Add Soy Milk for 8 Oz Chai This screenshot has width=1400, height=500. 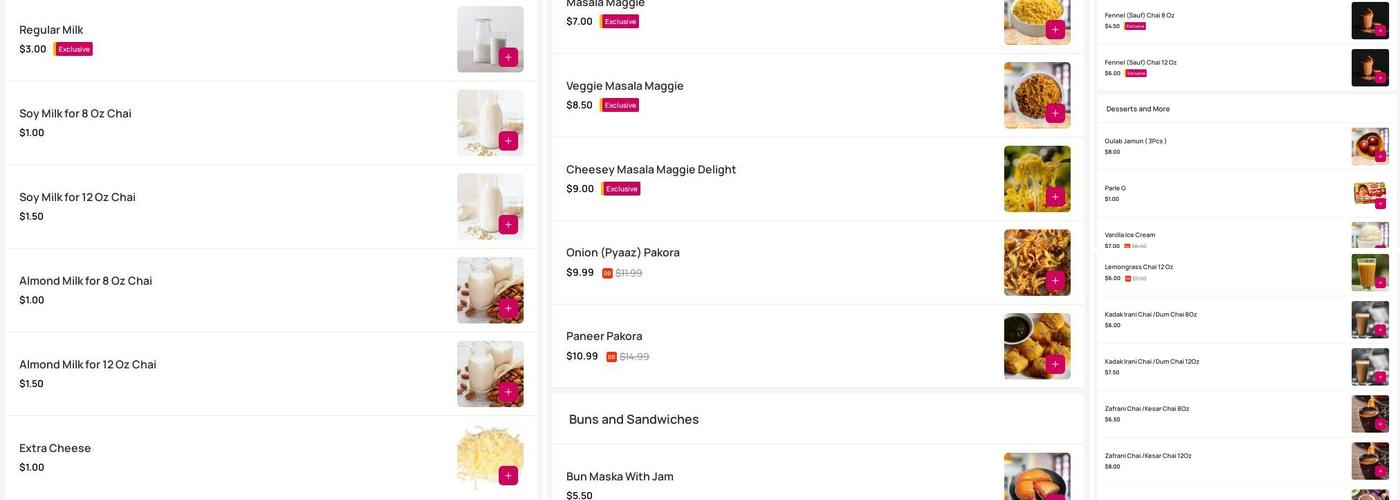(508, 141)
